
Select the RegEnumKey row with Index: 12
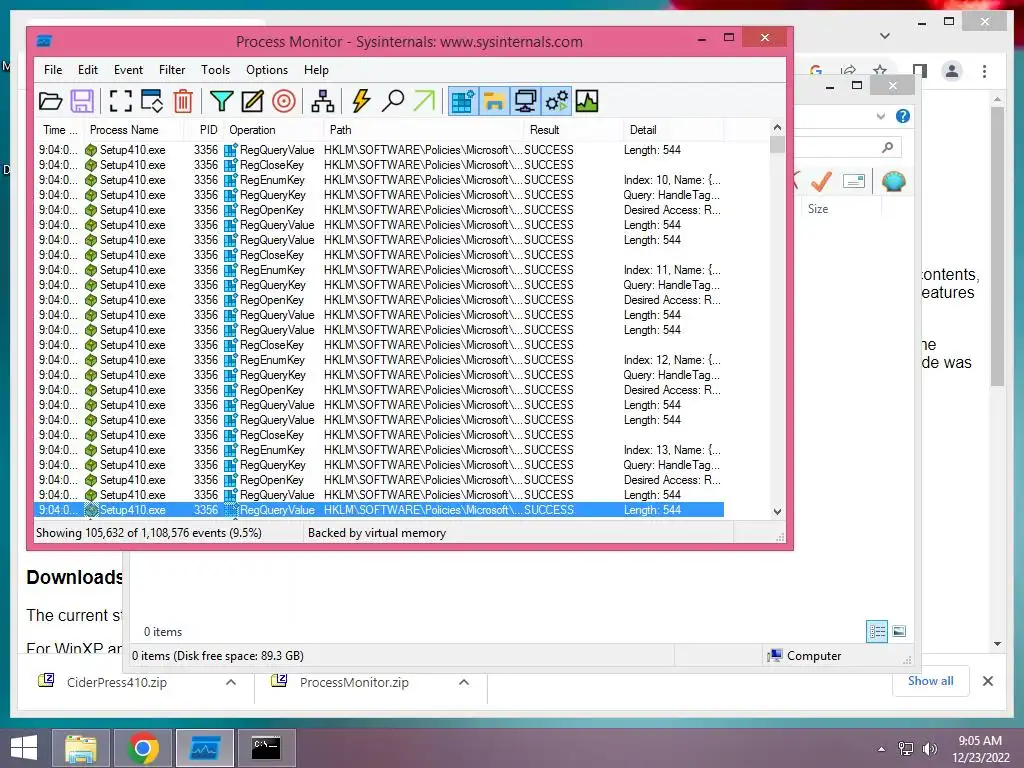tap(379, 360)
